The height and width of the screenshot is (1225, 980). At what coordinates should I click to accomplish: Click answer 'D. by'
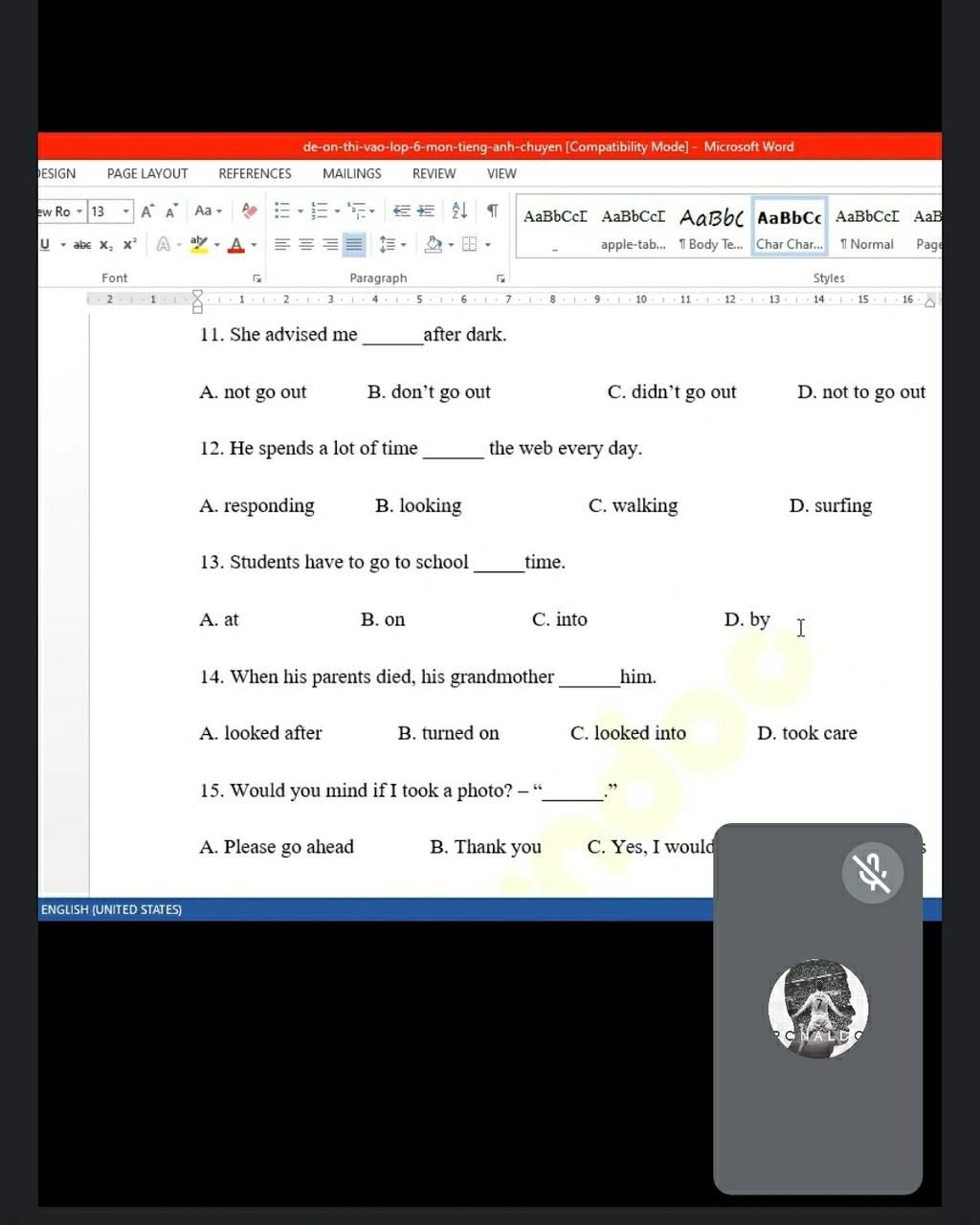point(747,619)
